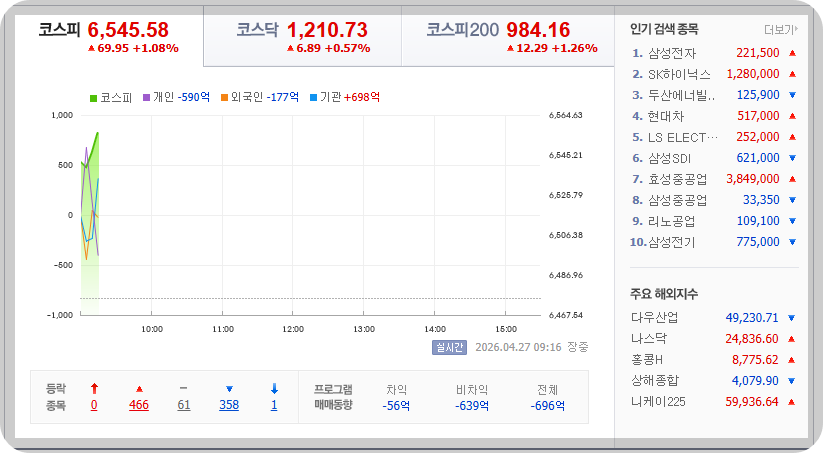Open the 더보기 link for popular stocks
The width and height of the screenshot is (823, 453).
[780, 30]
